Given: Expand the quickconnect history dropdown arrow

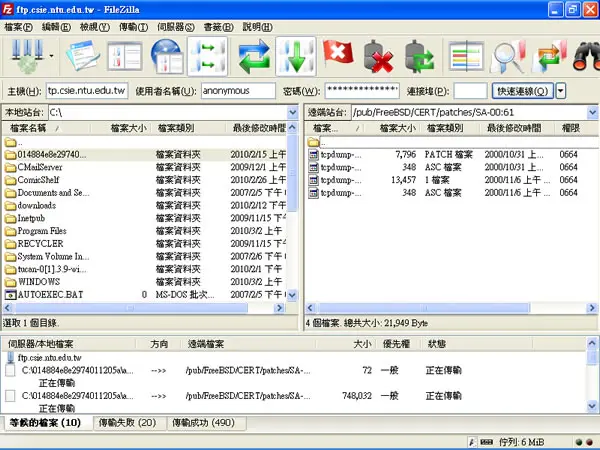Looking at the screenshot, I should pos(561,91).
